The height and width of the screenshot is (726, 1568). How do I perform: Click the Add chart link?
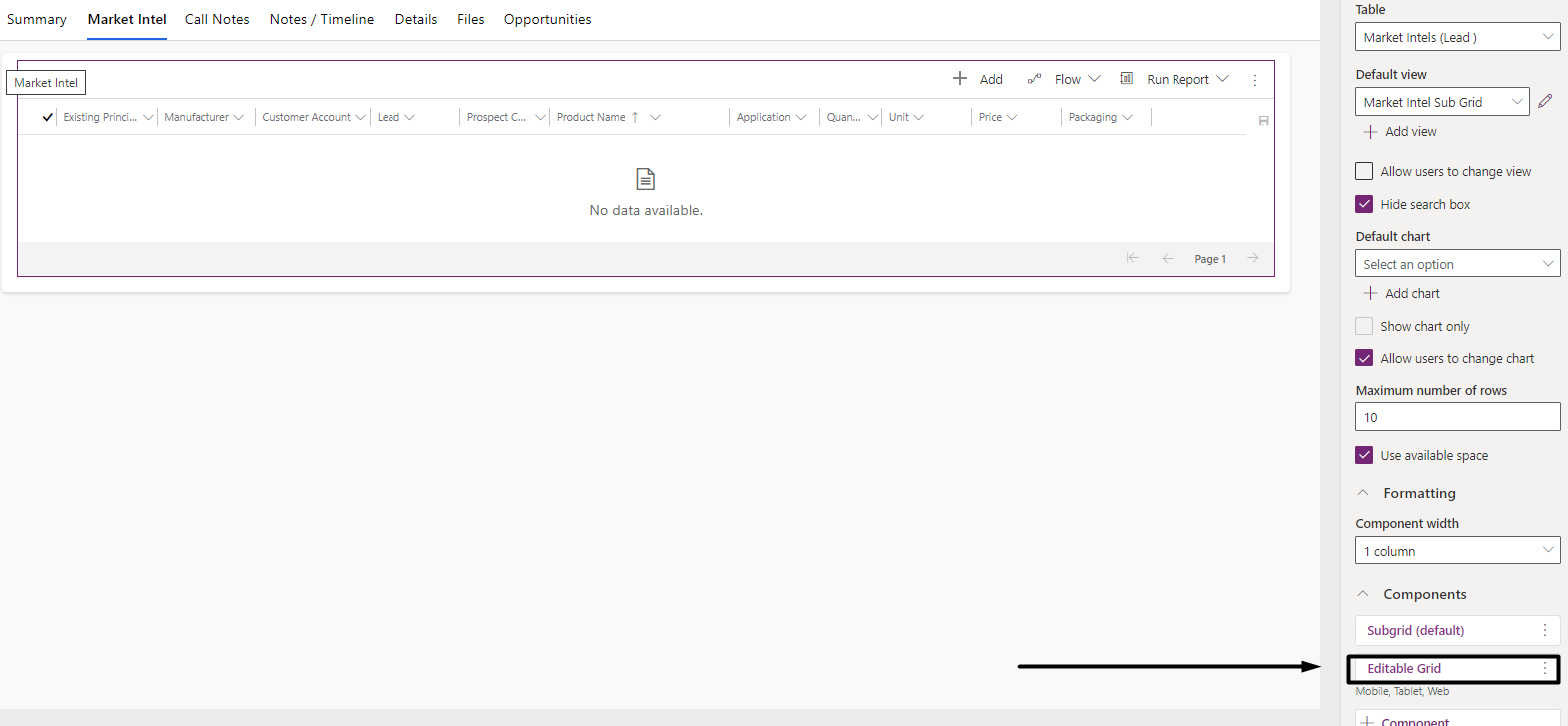pos(1411,294)
